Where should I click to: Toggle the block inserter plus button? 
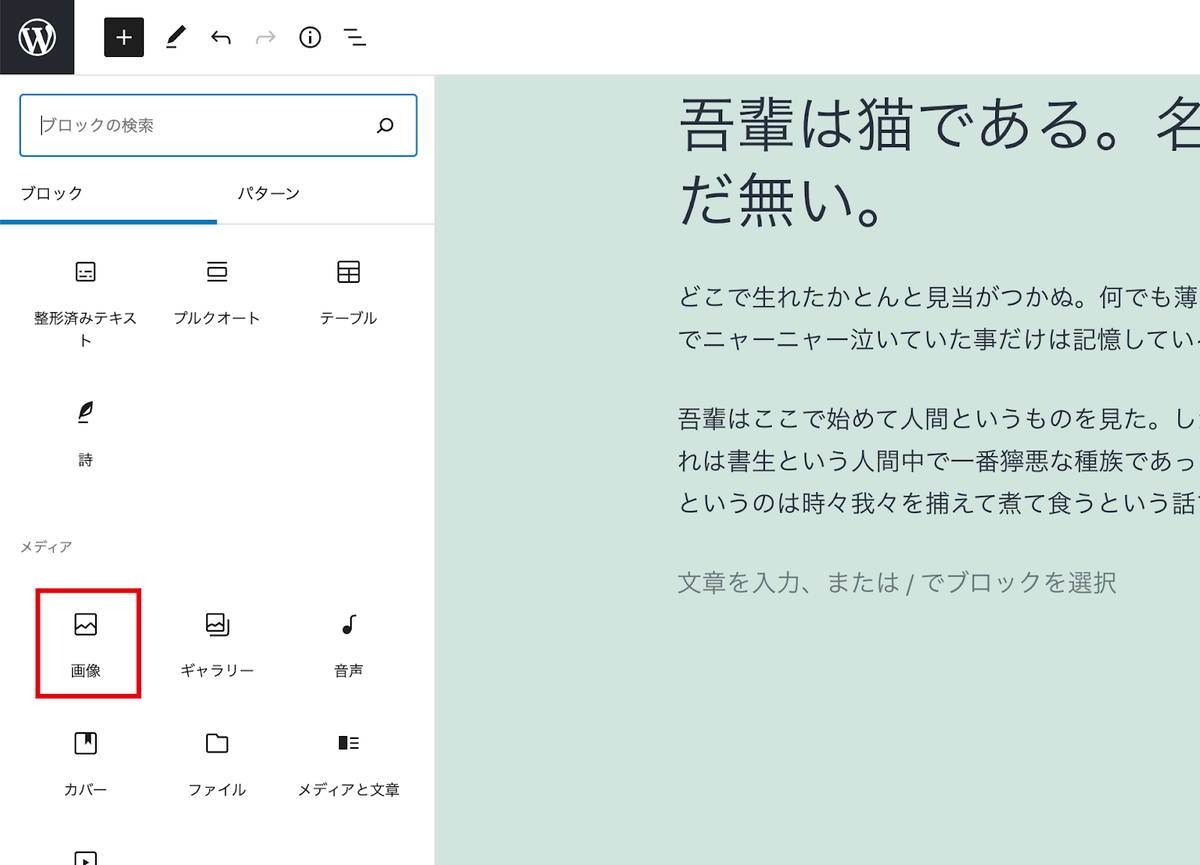(x=124, y=37)
